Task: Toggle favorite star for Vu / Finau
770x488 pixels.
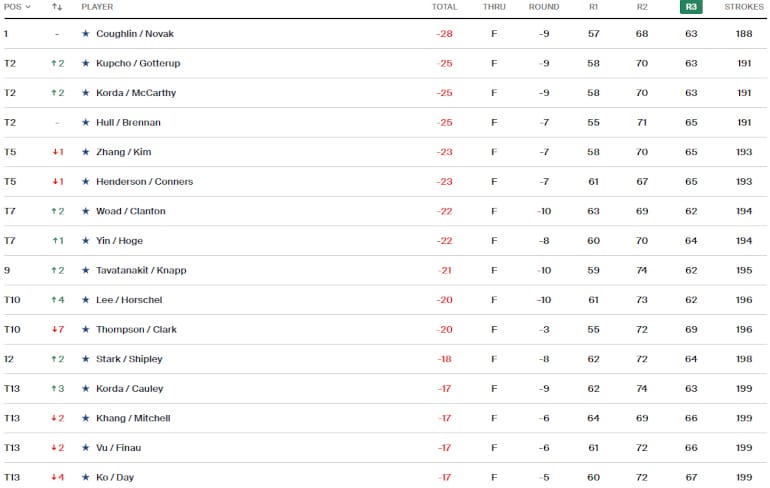Action: click(x=86, y=448)
